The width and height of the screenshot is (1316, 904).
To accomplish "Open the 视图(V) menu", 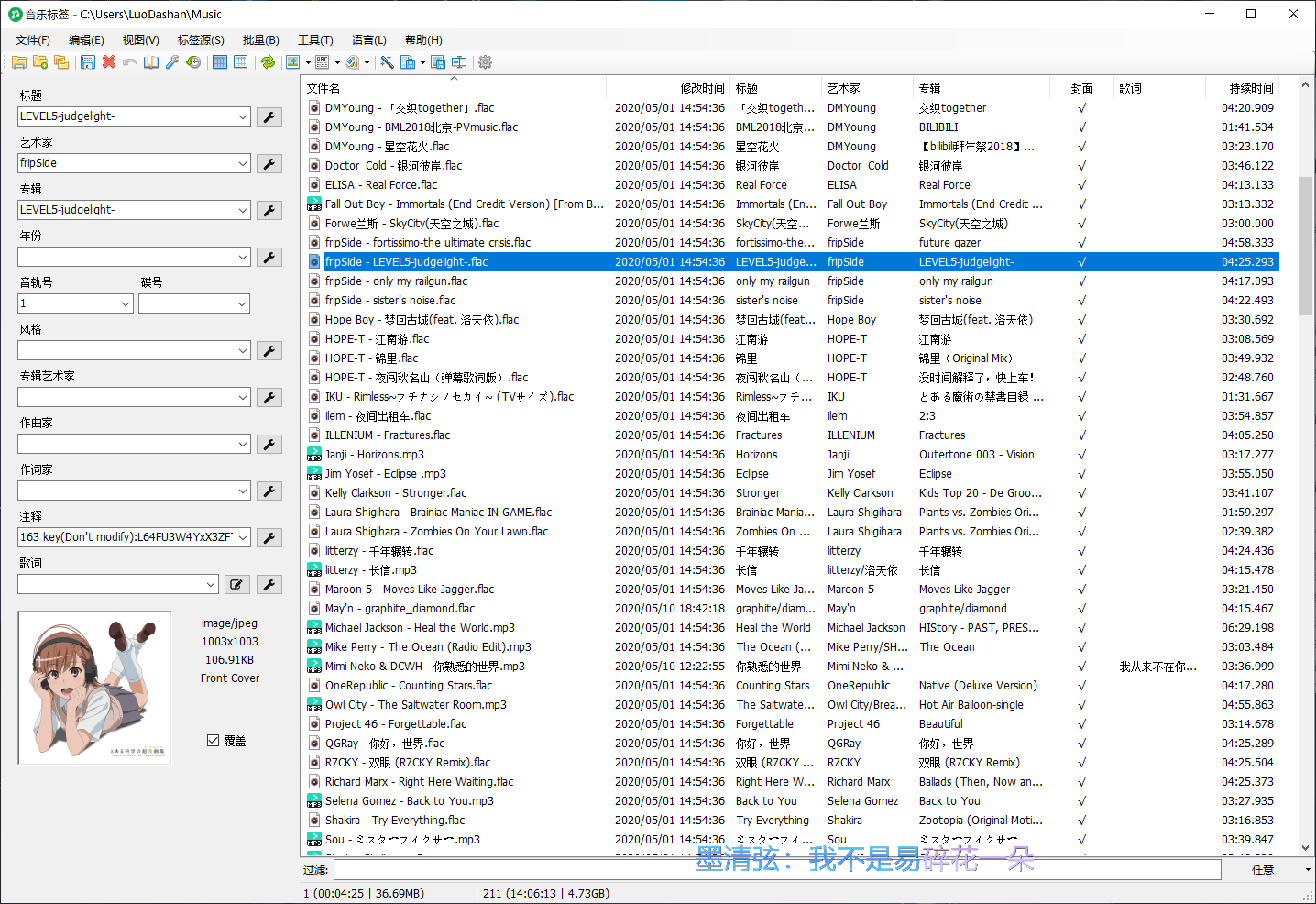I will coord(140,40).
